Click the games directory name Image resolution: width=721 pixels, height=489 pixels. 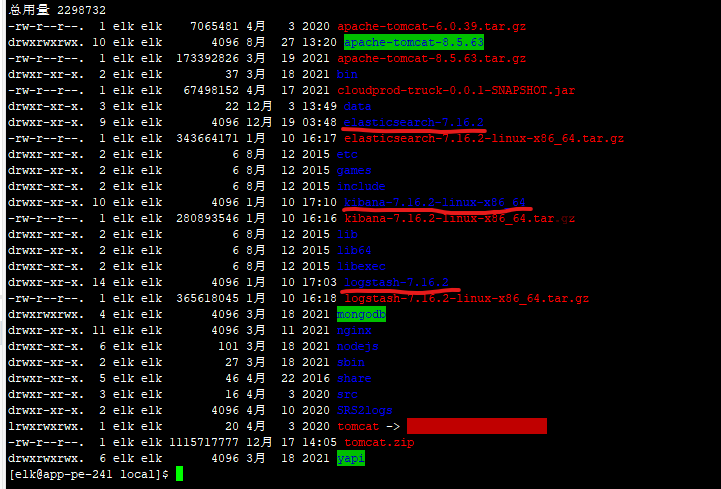coord(354,170)
